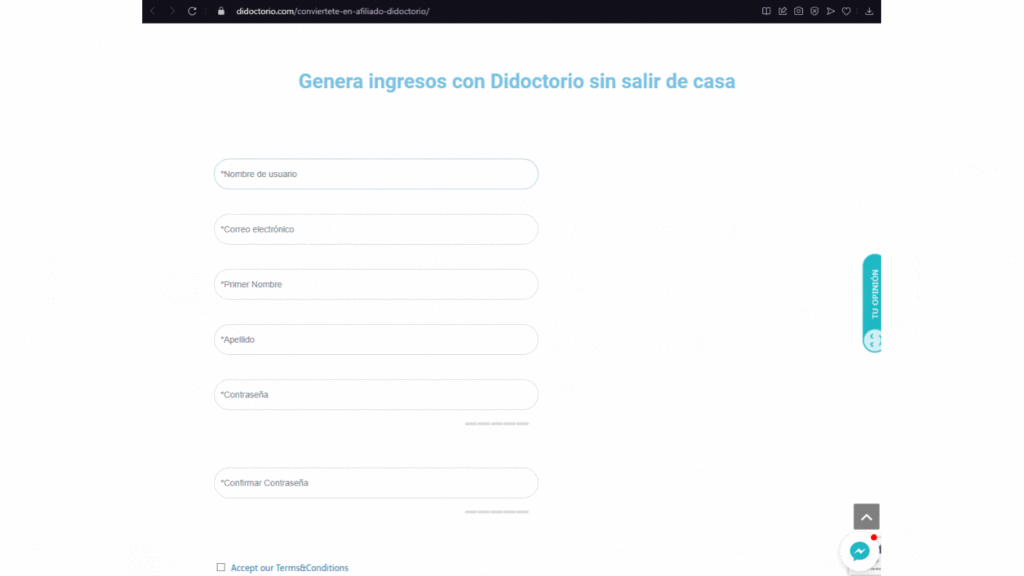The height and width of the screenshot is (576, 1024).
Task: Focus the Correo electrónico field
Action: pyautogui.click(x=376, y=229)
